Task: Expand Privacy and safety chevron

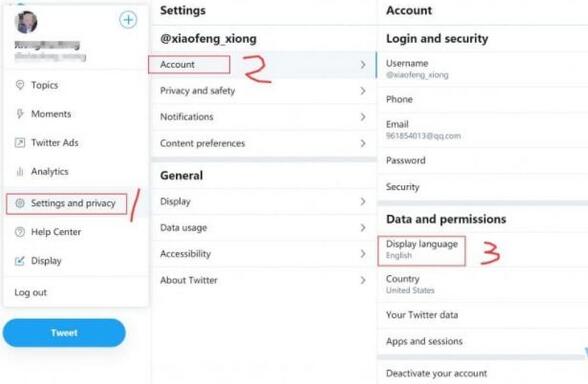Action: click(363, 91)
